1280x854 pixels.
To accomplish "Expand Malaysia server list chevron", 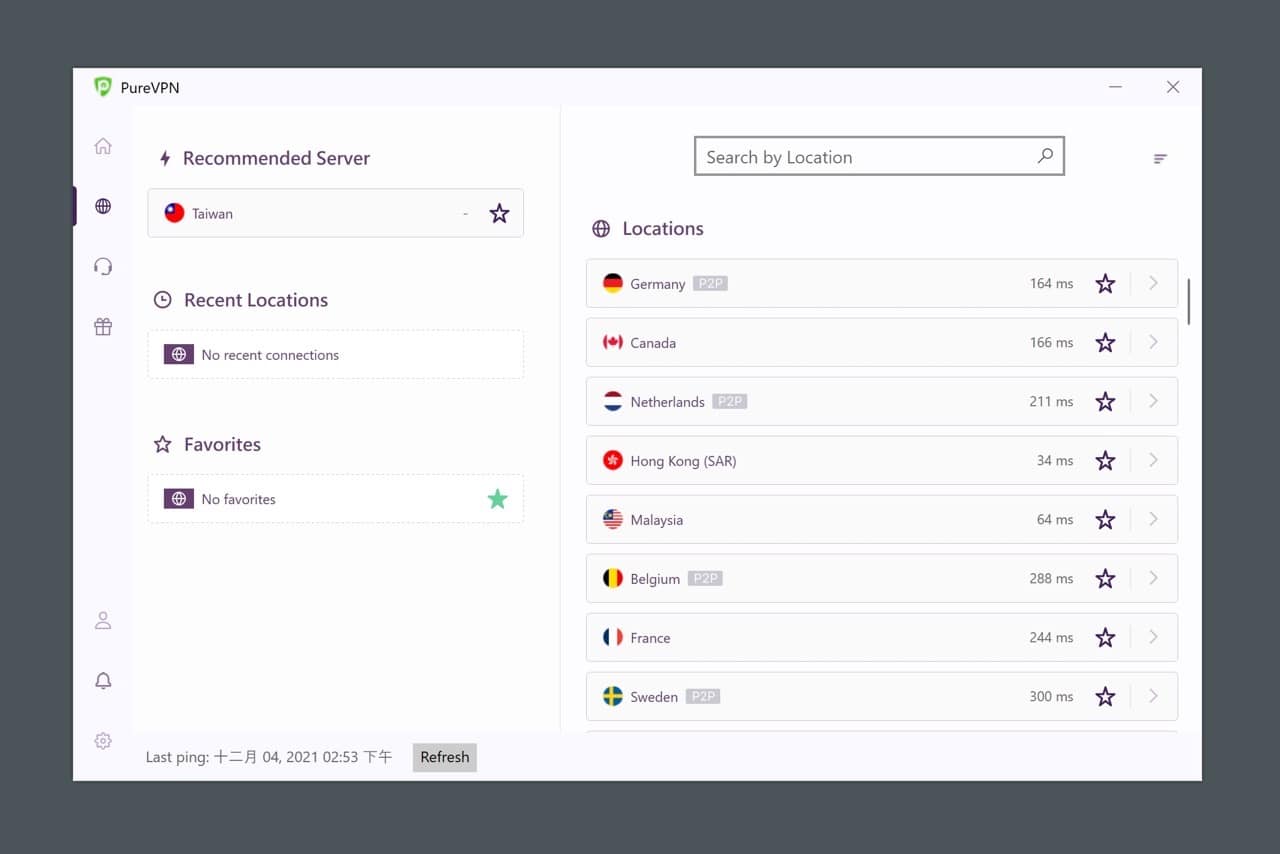I will click(1153, 519).
